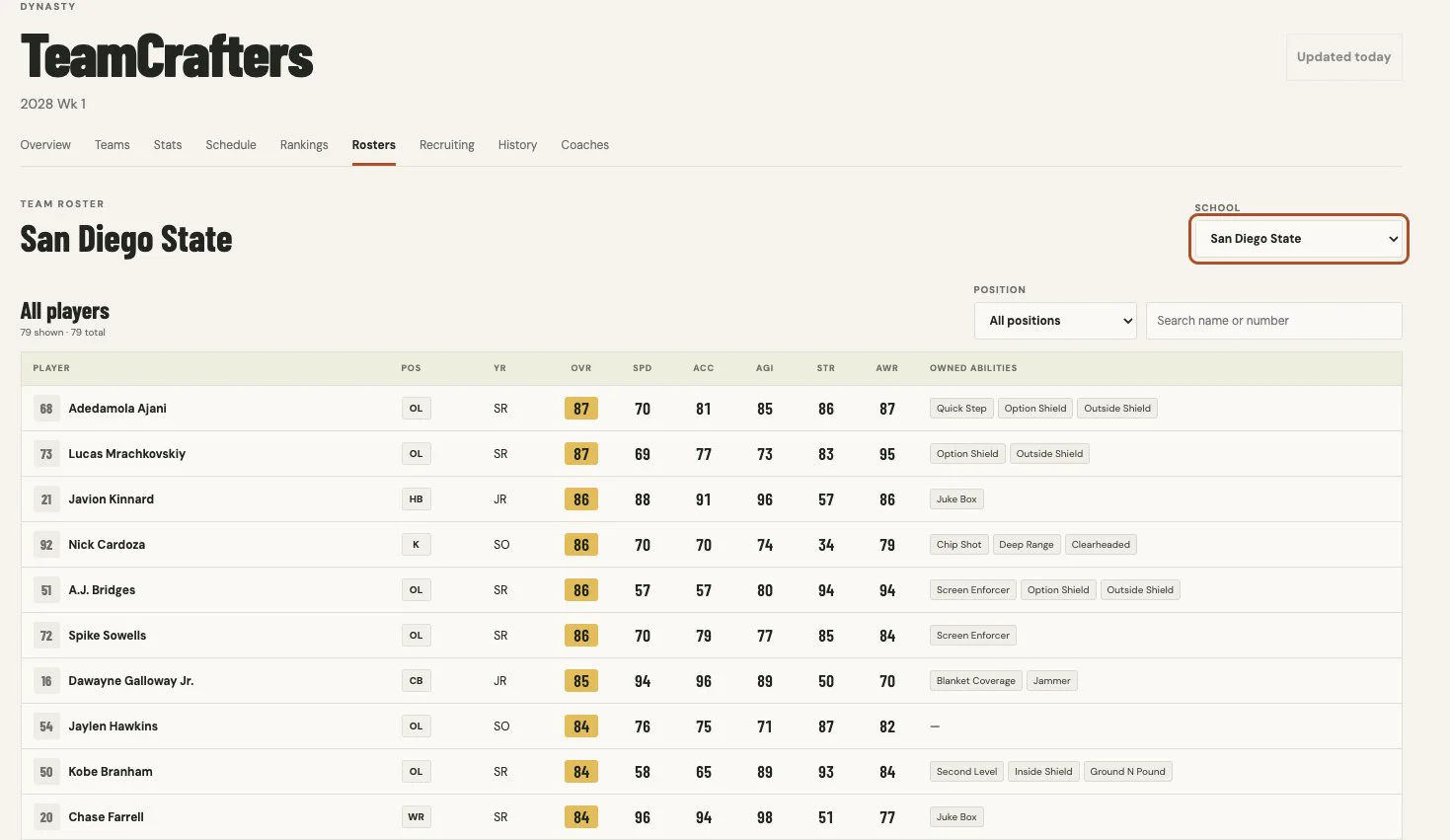
Task: Open the School dropdown showing San Diego State
Action: [x=1299, y=239]
